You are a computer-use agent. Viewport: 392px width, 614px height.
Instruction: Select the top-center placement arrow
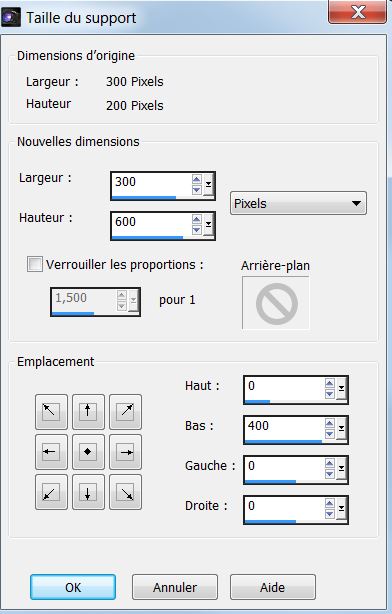(88, 412)
